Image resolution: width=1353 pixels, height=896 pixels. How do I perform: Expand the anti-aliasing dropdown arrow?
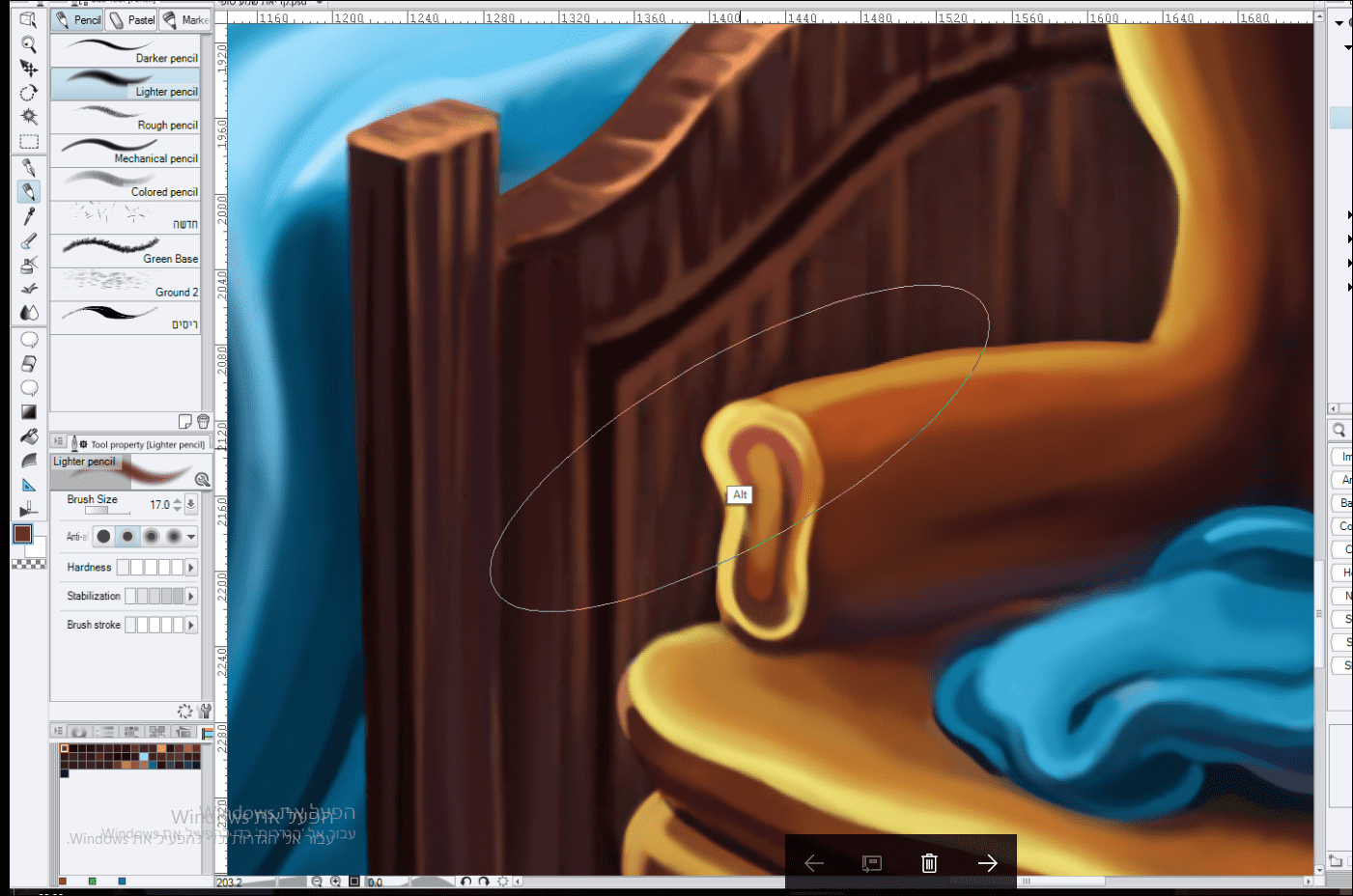click(191, 537)
